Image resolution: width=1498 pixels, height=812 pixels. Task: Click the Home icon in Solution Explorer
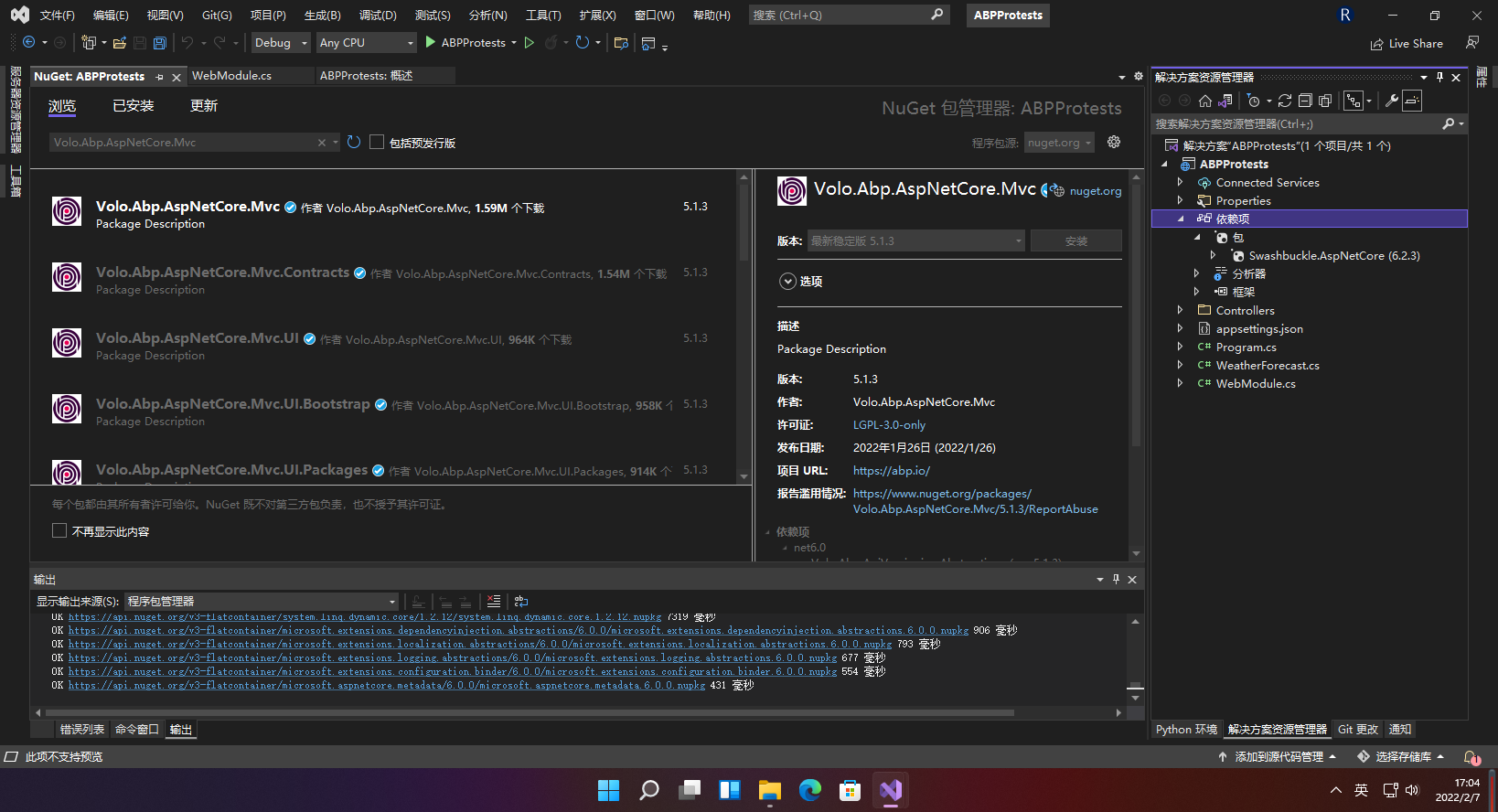click(1205, 101)
